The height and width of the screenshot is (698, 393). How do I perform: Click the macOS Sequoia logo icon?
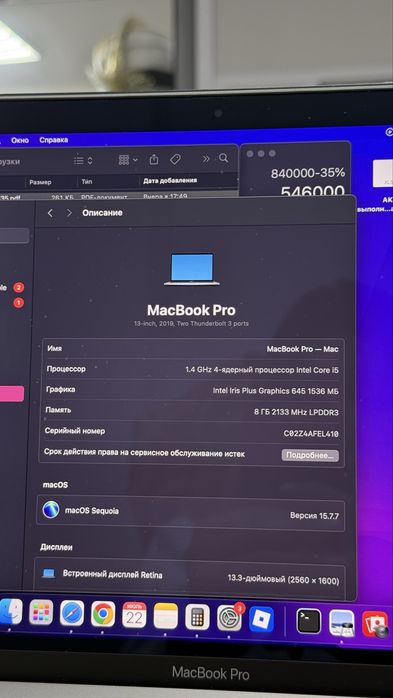tap(51, 509)
